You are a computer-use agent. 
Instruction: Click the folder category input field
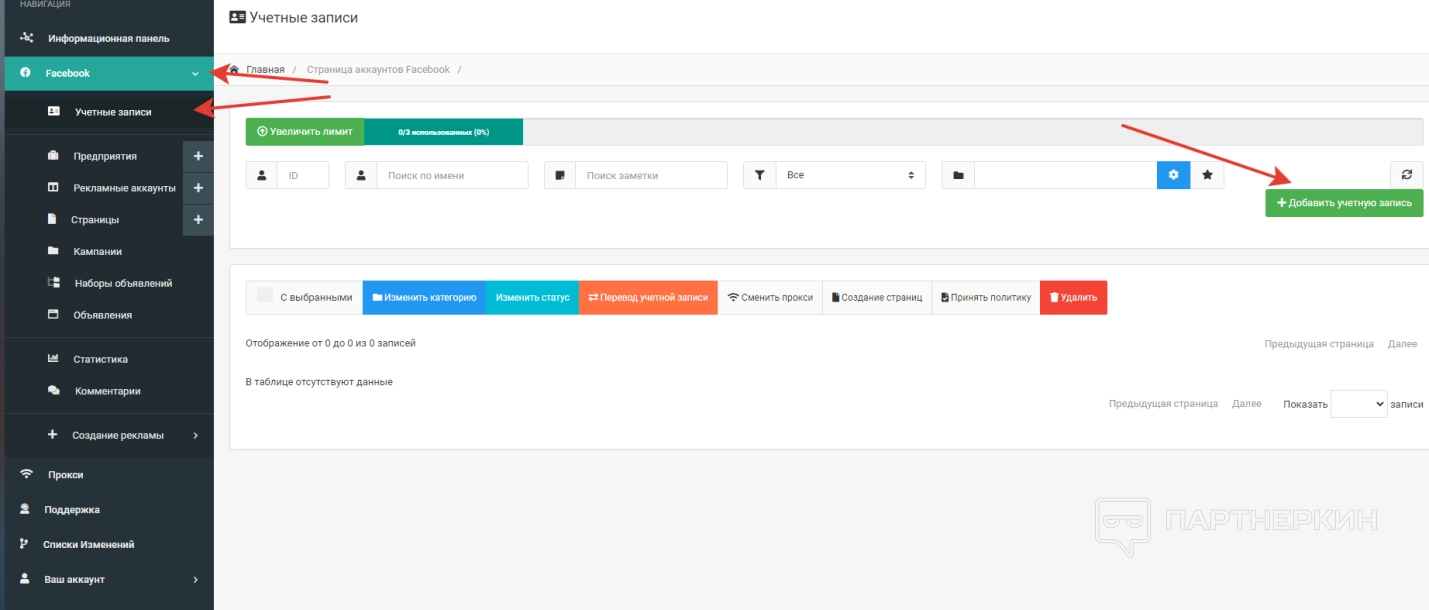click(x=1066, y=175)
